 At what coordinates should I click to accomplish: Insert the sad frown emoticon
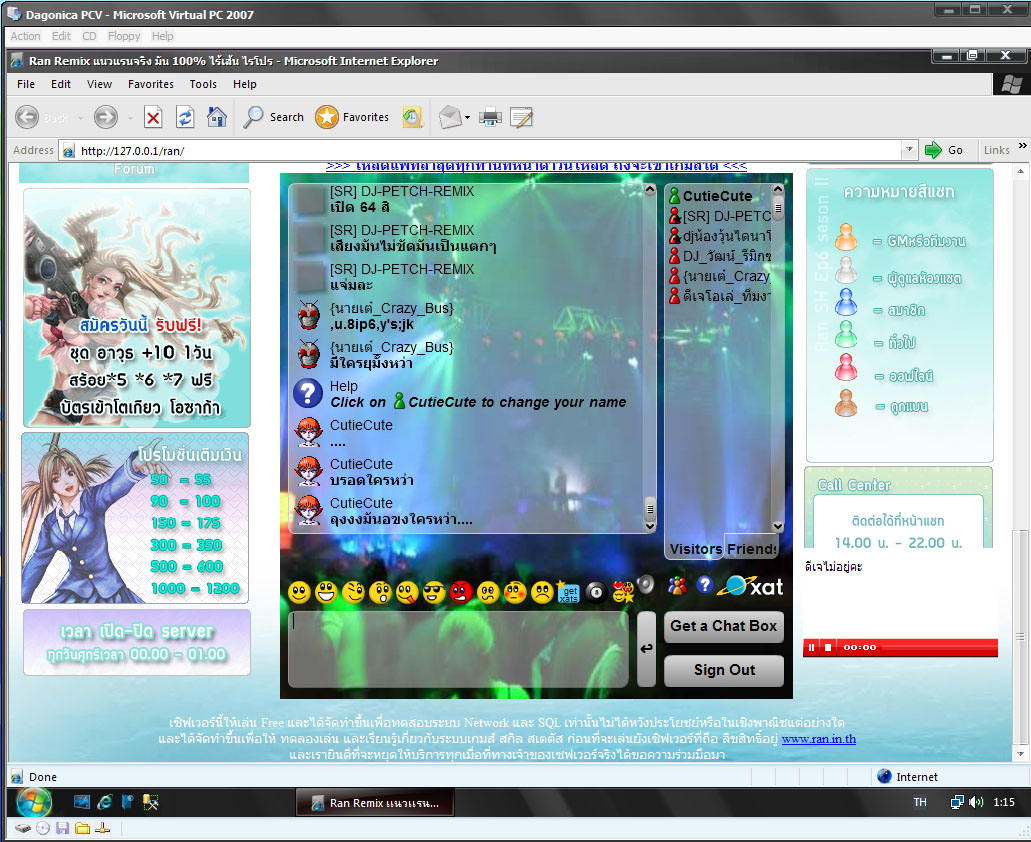point(542,592)
